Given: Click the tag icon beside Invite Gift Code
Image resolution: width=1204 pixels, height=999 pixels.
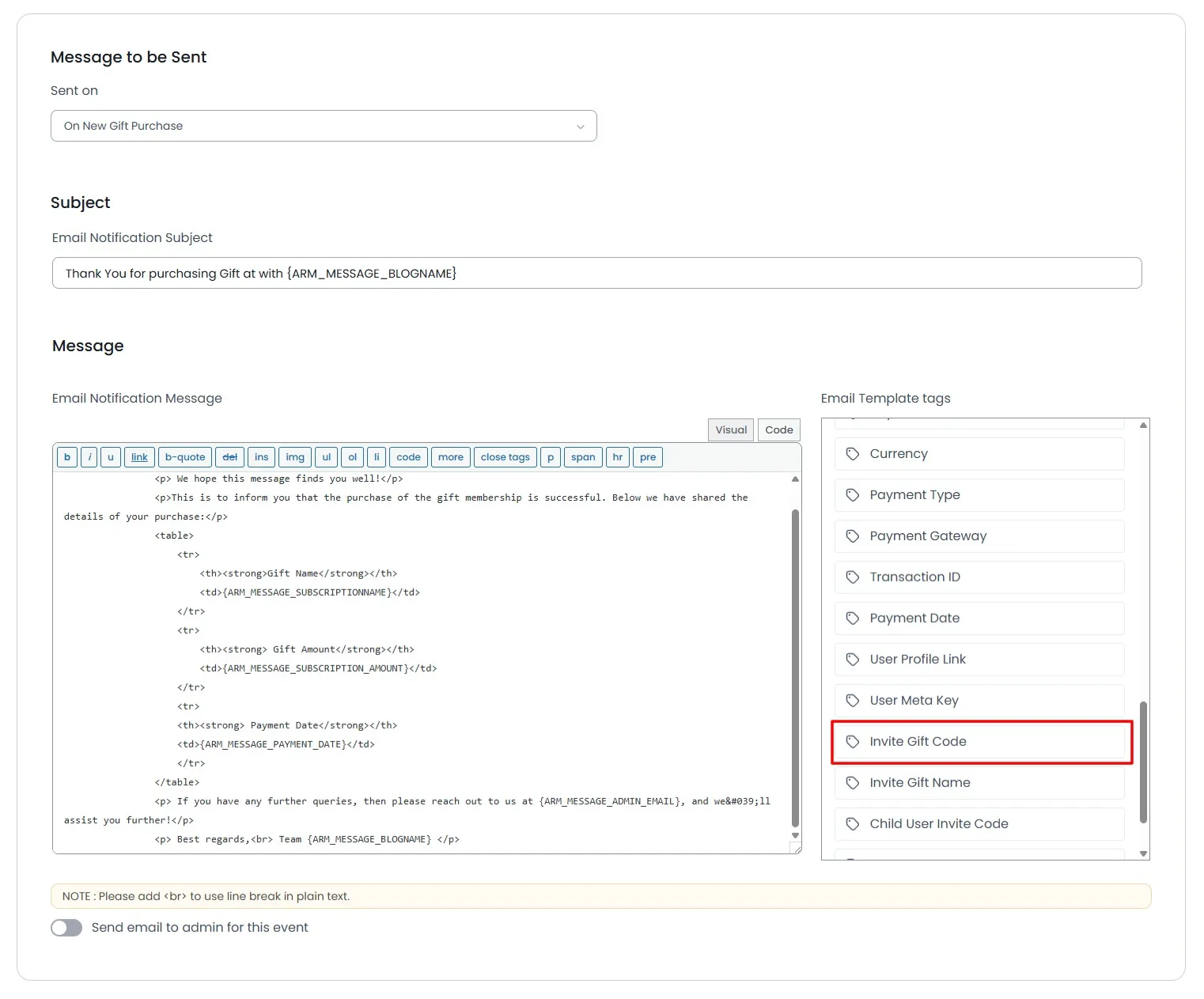Looking at the screenshot, I should pyautogui.click(x=852, y=742).
